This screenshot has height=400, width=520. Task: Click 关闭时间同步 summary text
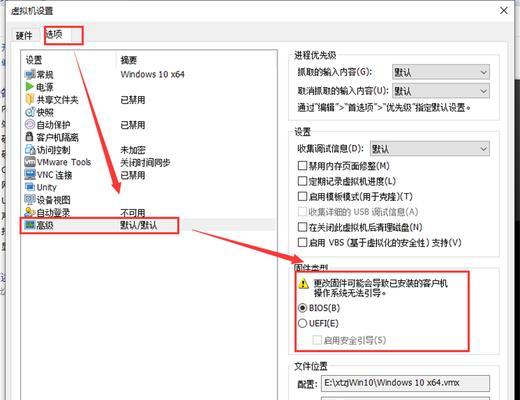(145, 162)
